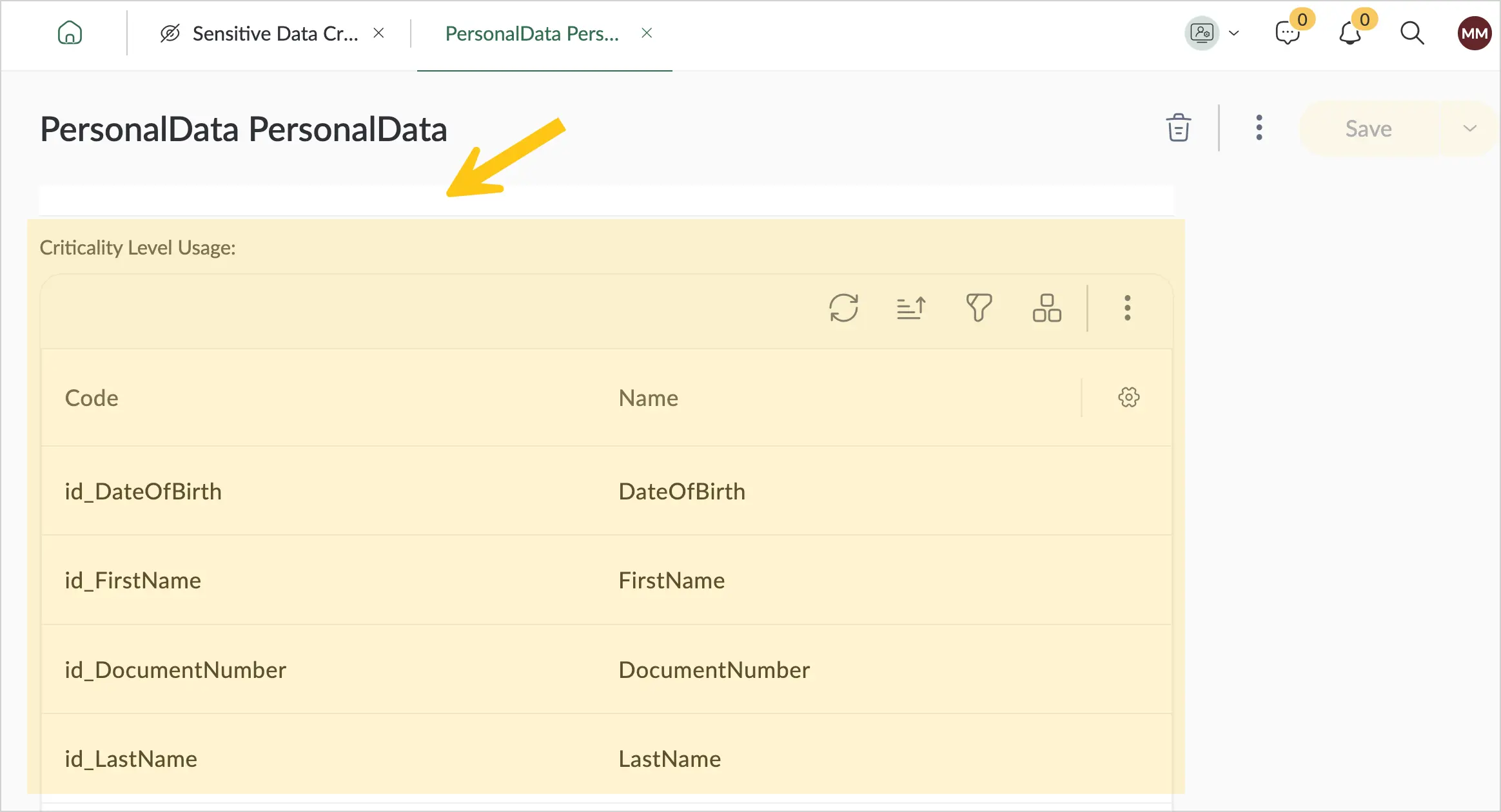Select the id_FirstName cell
Screen dimensions: 1501x812
pyautogui.click(x=133, y=580)
